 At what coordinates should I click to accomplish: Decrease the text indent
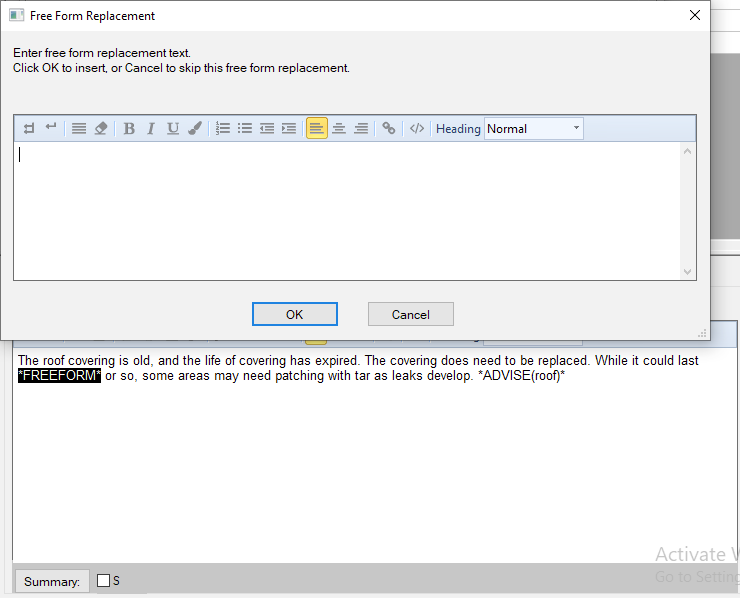[267, 128]
